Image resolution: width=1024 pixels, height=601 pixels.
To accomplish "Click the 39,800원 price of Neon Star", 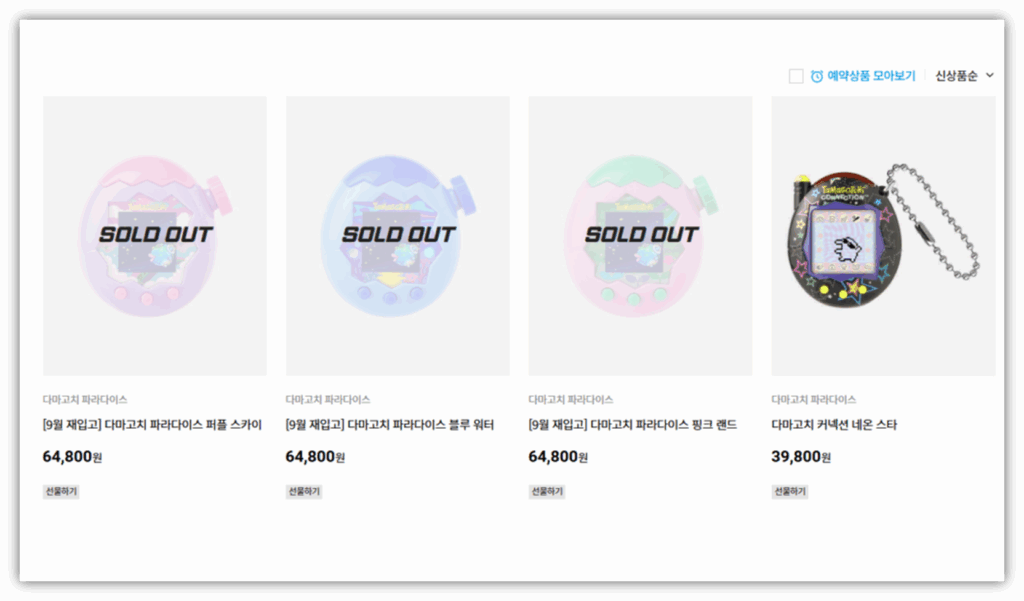I will coord(801,457).
